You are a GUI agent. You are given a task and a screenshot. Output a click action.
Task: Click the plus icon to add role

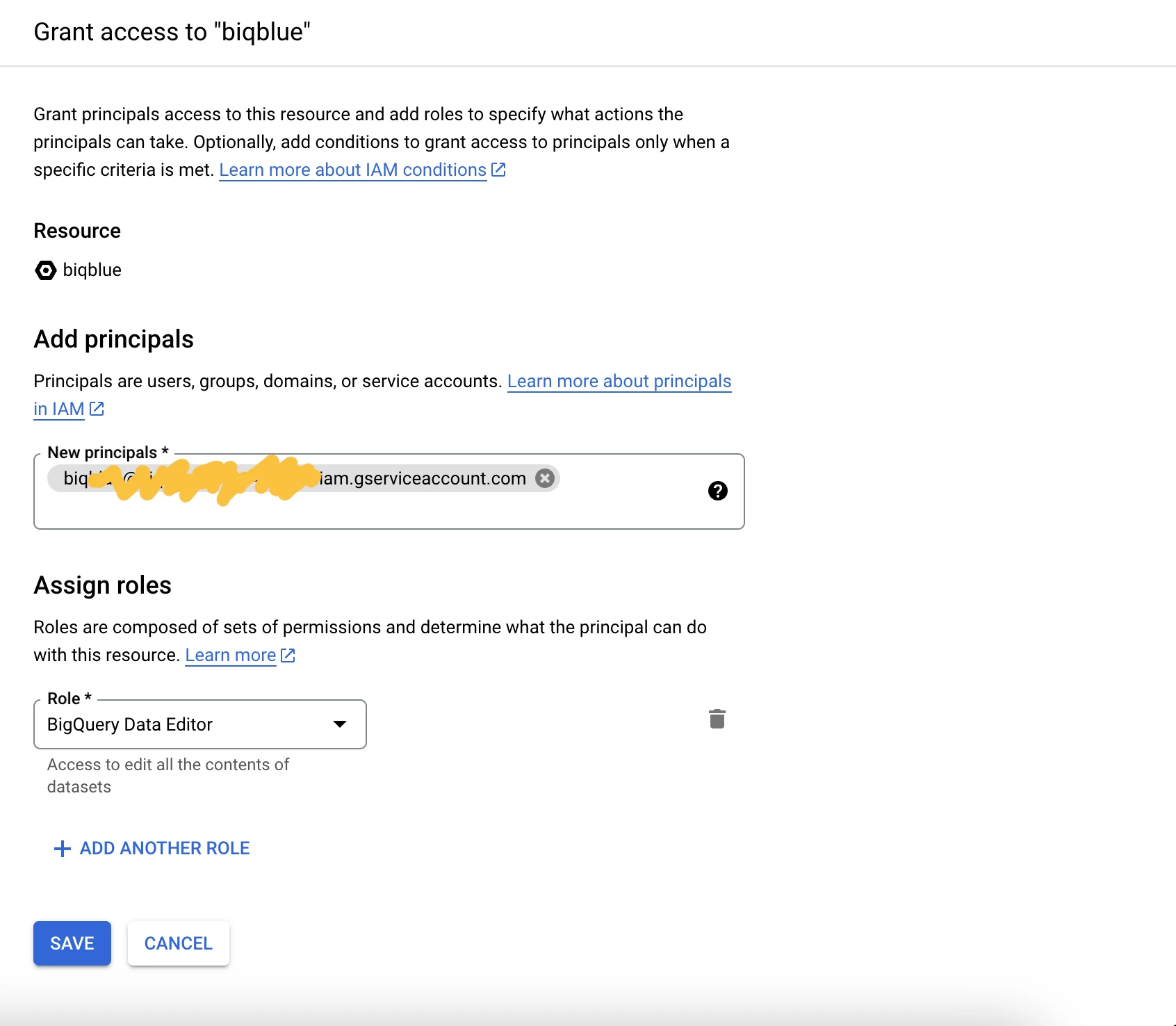(x=63, y=849)
